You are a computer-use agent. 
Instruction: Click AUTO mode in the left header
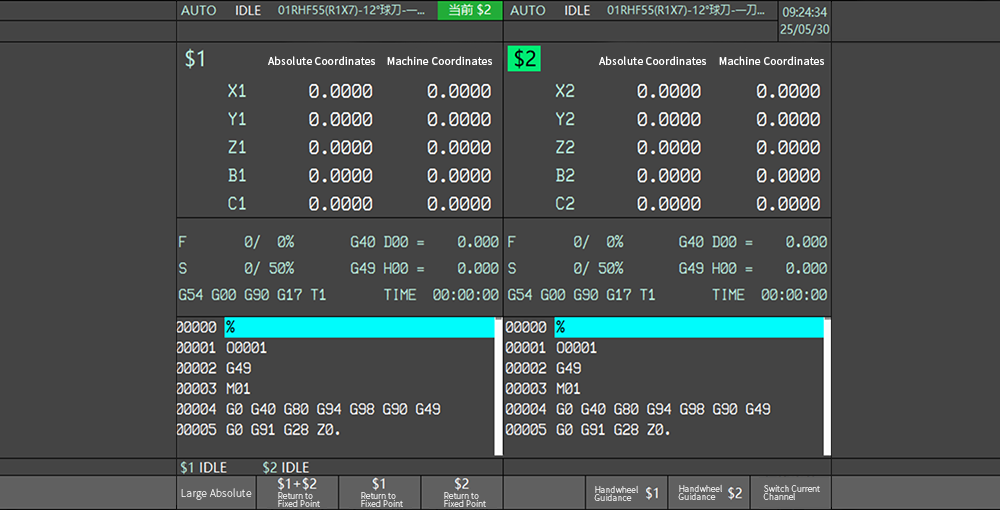(198, 11)
